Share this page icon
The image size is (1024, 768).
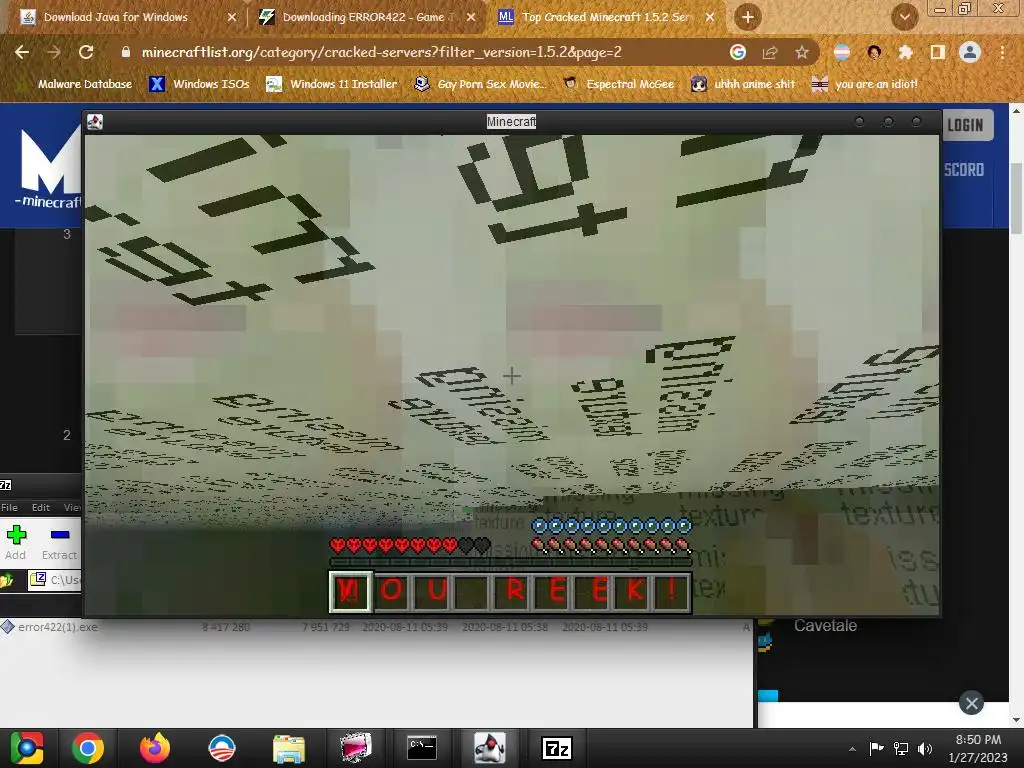click(770, 52)
